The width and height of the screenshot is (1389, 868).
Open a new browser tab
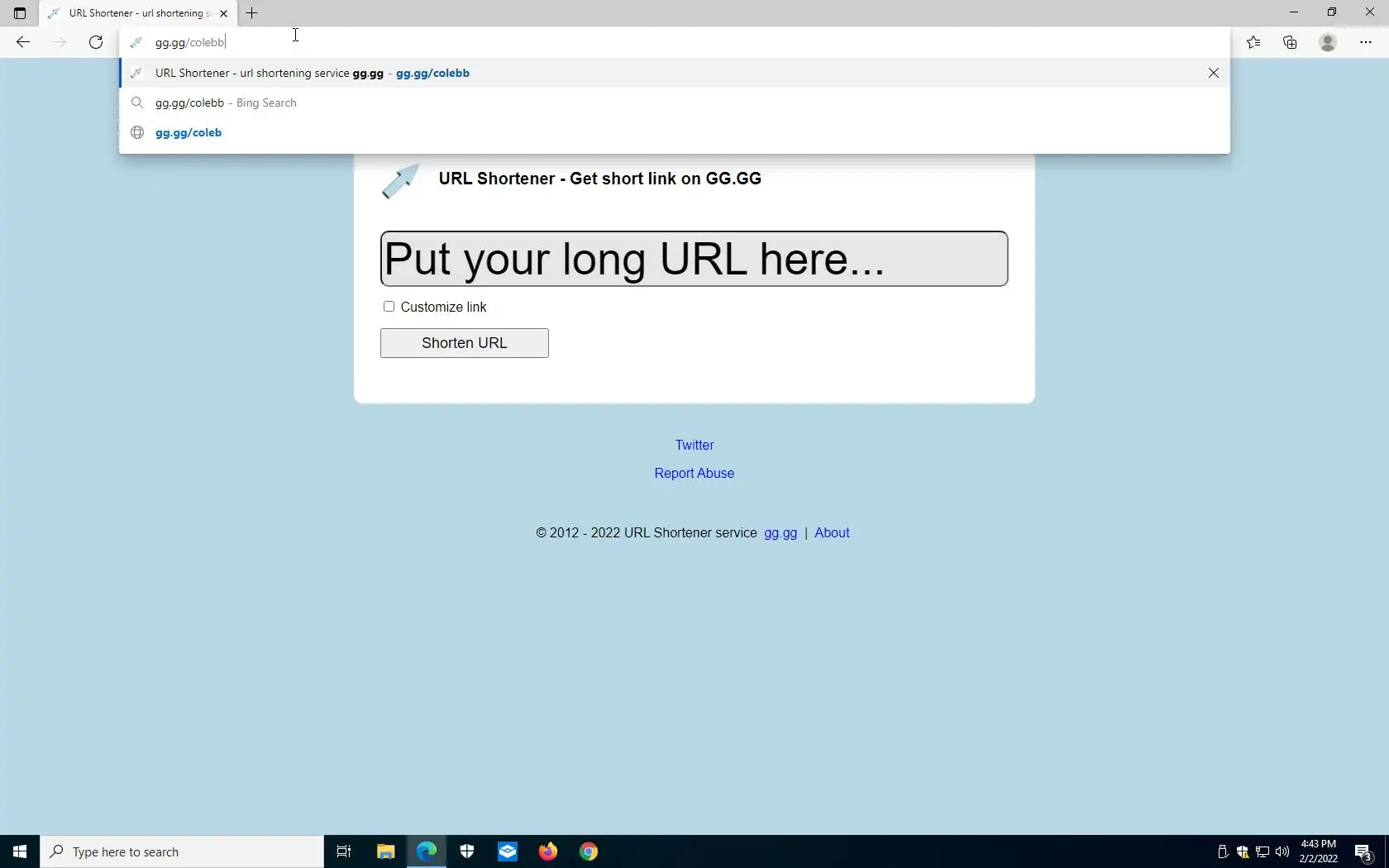click(x=252, y=13)
